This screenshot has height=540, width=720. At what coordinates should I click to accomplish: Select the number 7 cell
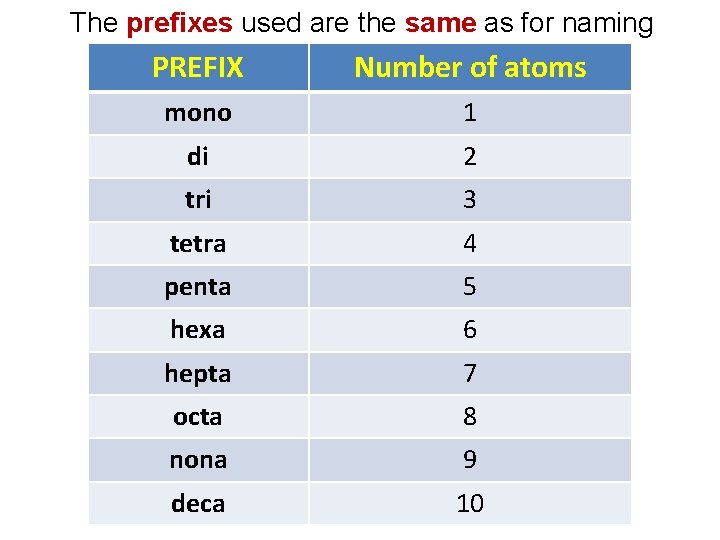pos(470,374)
